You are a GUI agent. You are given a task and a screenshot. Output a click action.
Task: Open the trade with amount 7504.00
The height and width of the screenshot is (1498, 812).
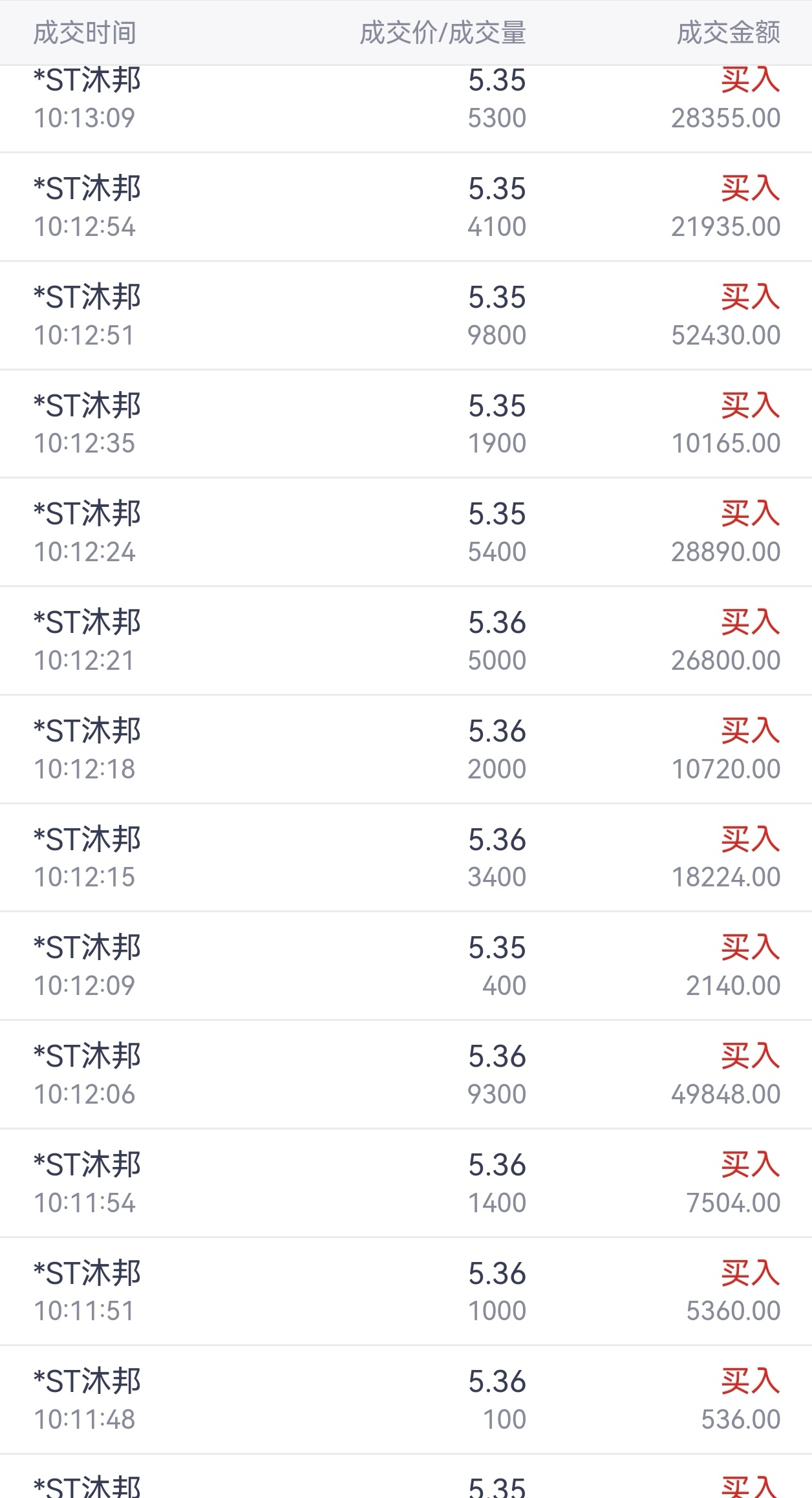click(406, 1183)
